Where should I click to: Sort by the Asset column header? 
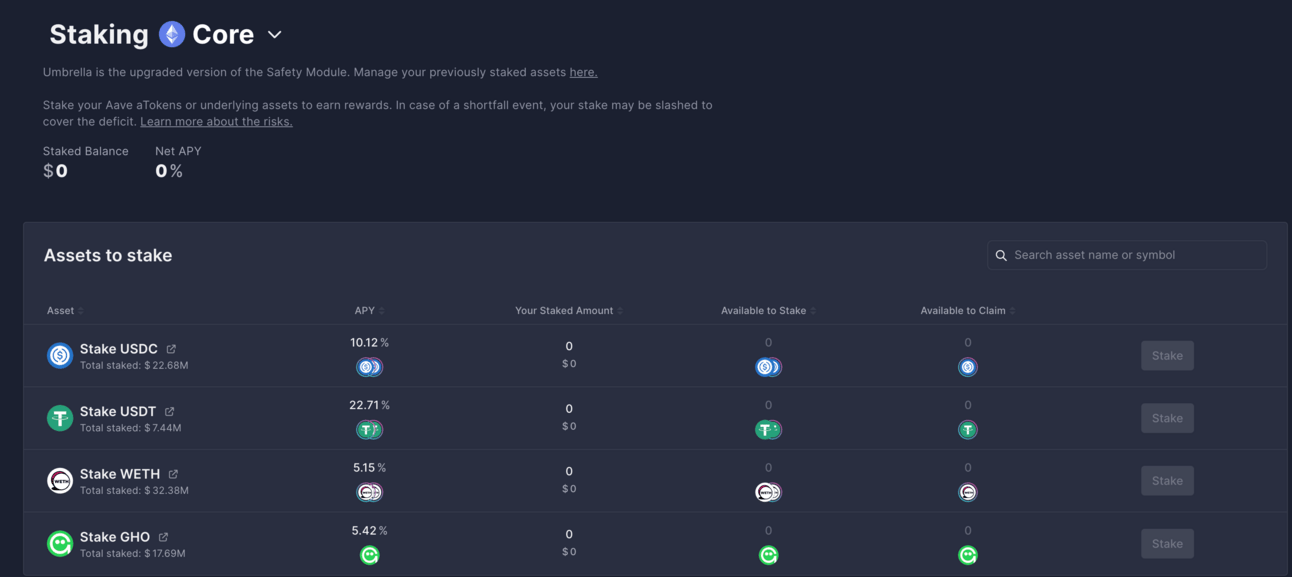point(64,310)
